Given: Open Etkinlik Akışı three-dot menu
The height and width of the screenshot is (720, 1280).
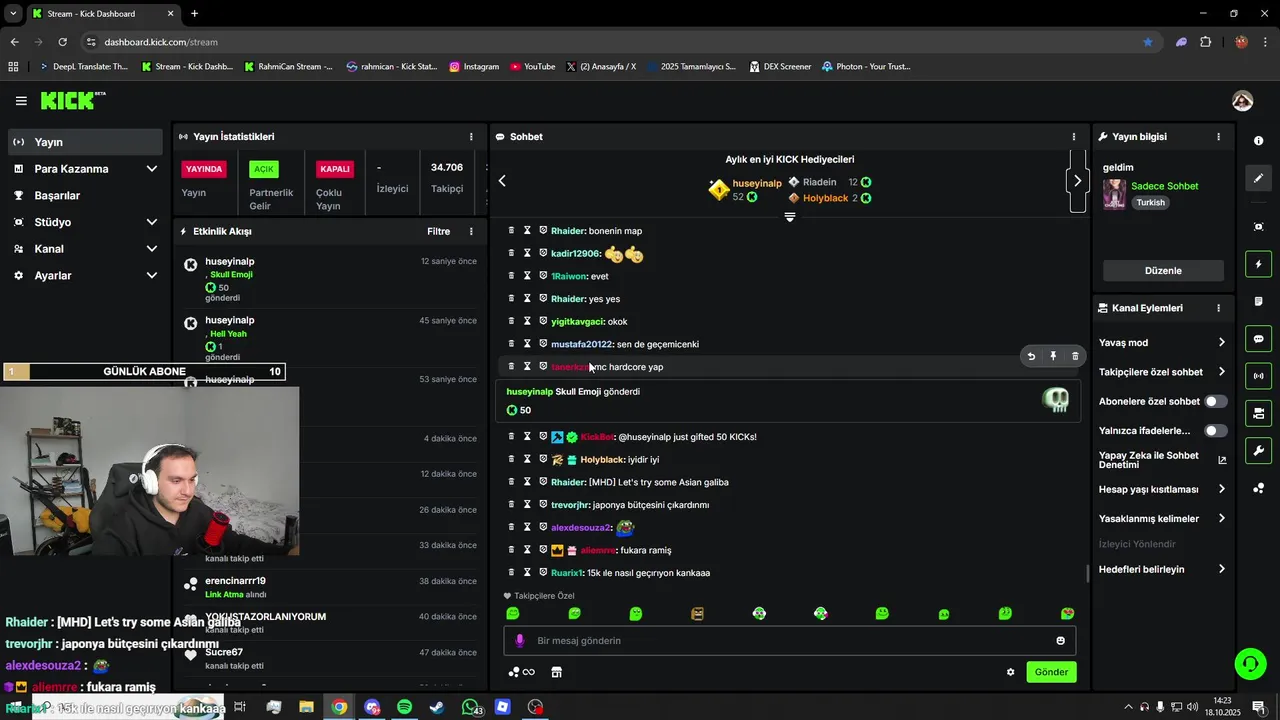Looking at the screenshot, I should 471,232.
